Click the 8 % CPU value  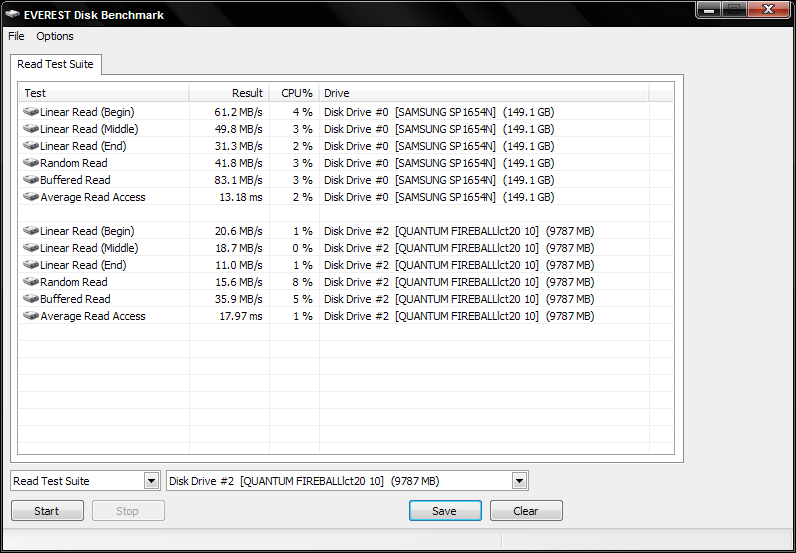tap(303, 282)
